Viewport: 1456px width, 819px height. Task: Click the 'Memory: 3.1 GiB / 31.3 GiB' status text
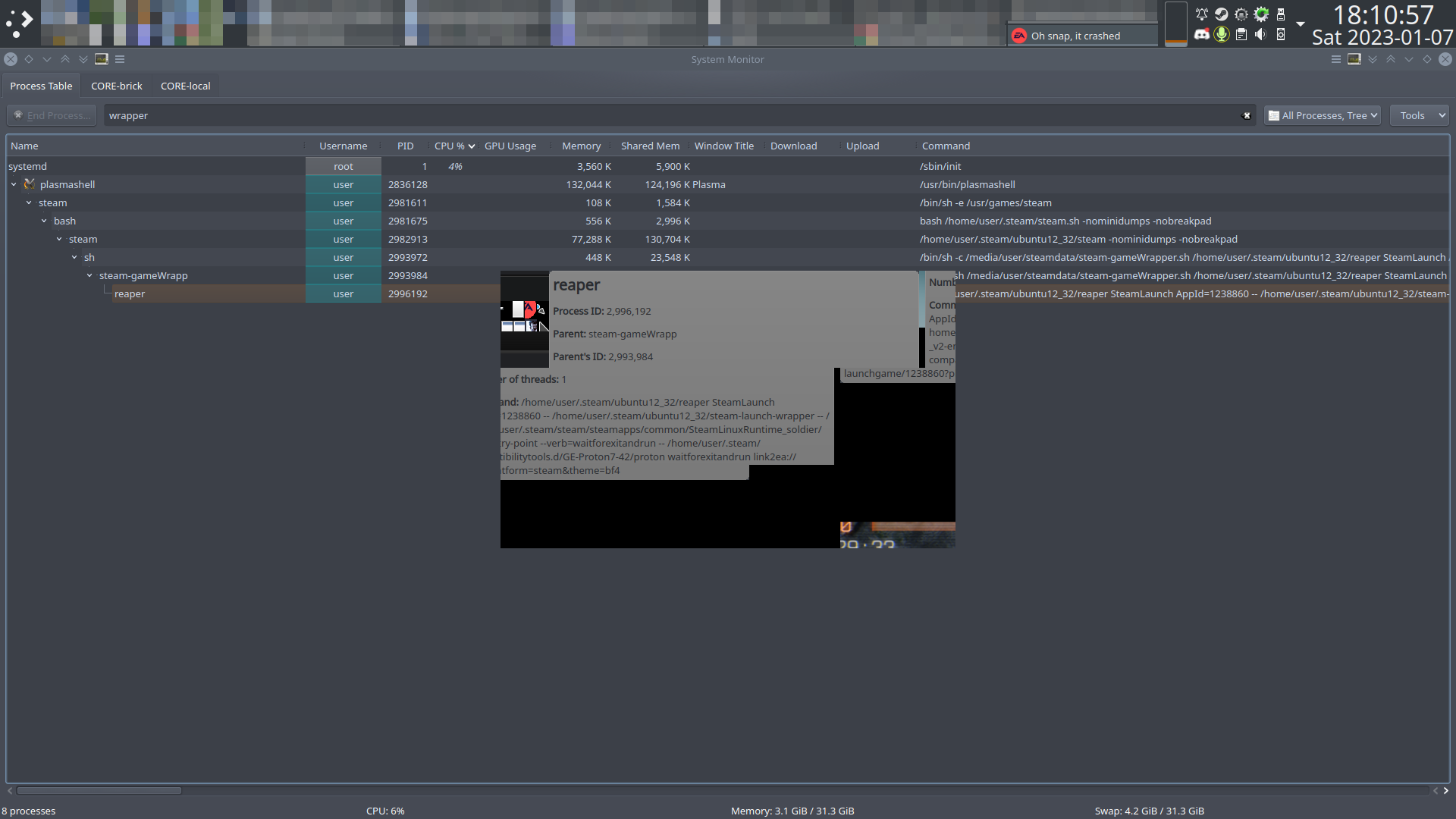click(792, 811)
